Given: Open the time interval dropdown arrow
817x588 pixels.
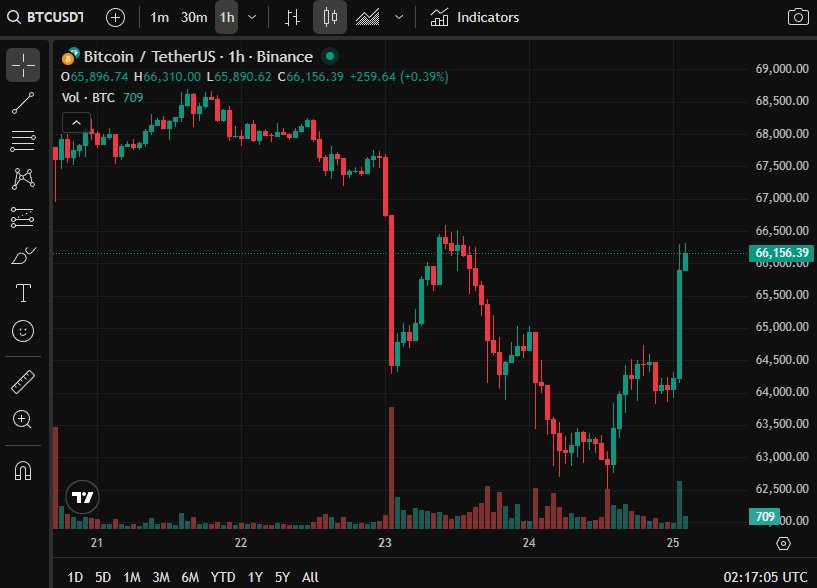Looking at the screenshot, I should click(252, 17).
